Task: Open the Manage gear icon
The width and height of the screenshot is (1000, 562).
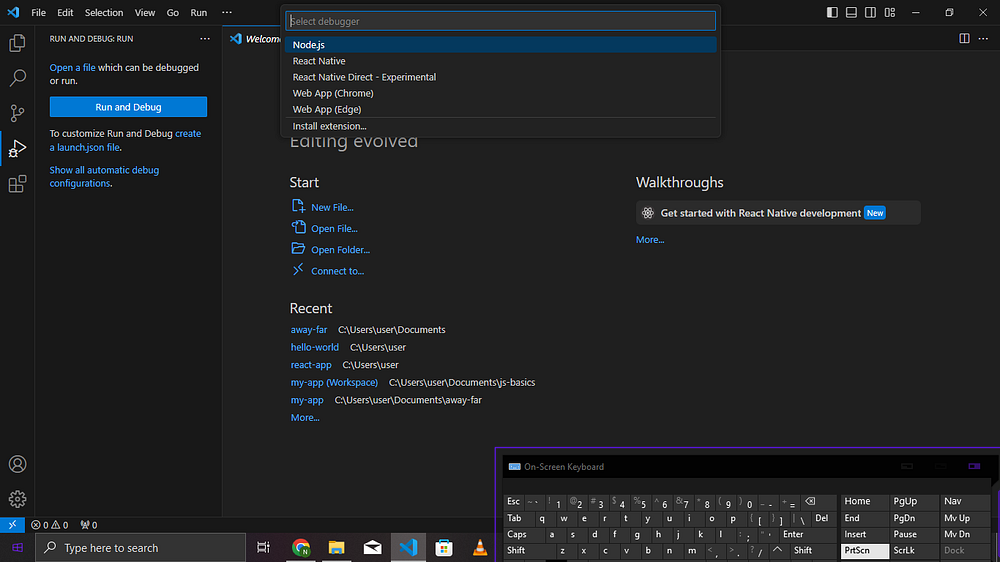Action: click(x=17, y=499)
